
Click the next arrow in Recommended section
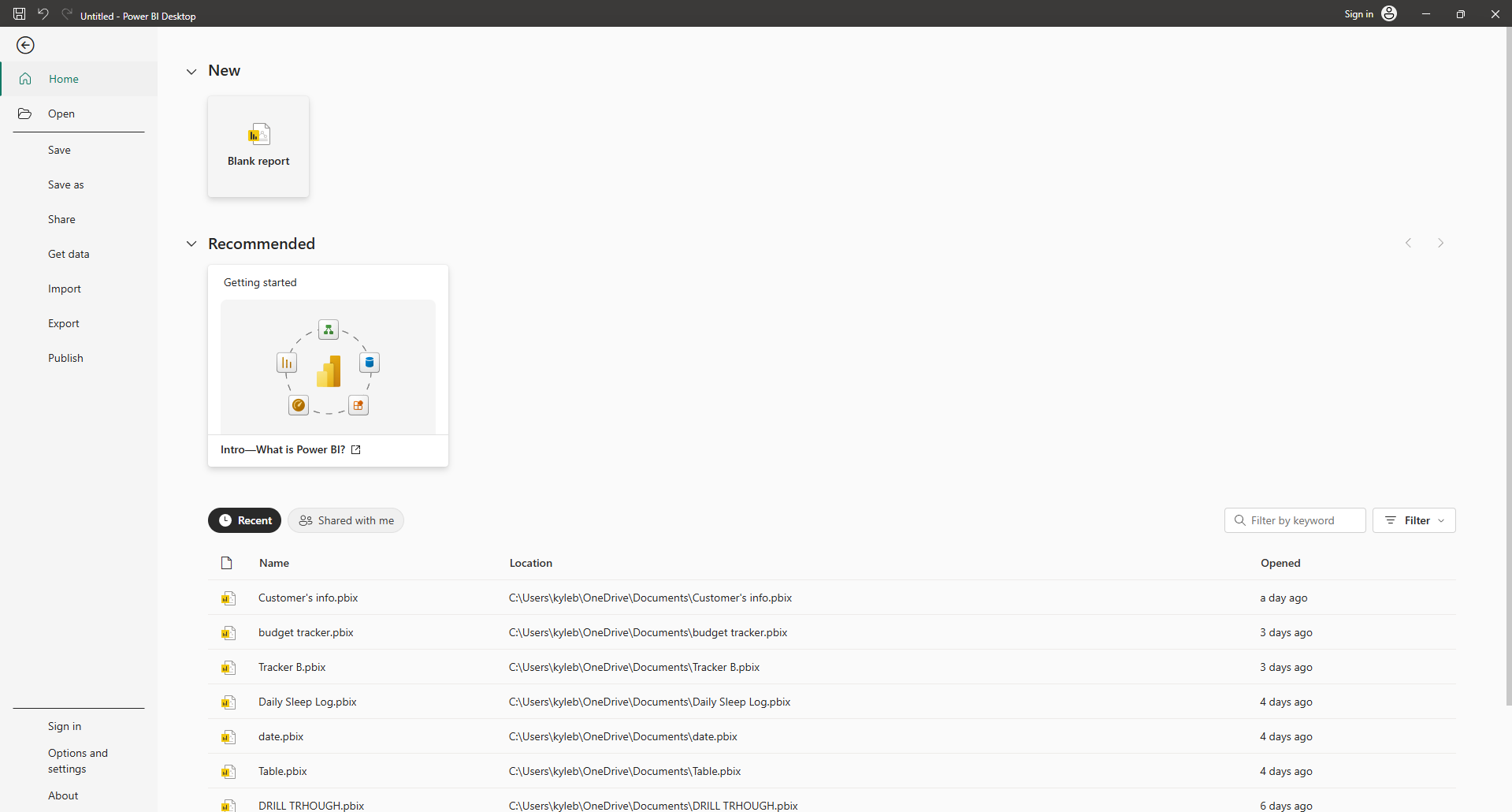click(1440, 243)
